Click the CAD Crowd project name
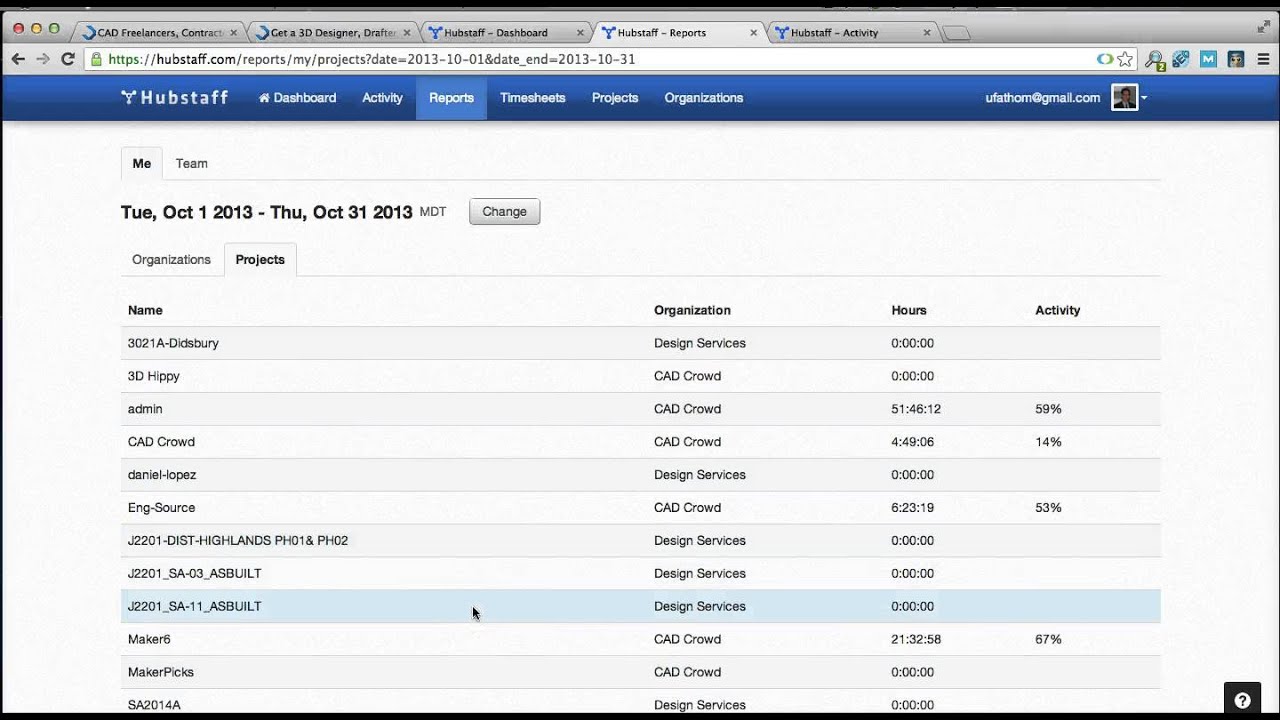1280x720 pixels. pos(161,442)
